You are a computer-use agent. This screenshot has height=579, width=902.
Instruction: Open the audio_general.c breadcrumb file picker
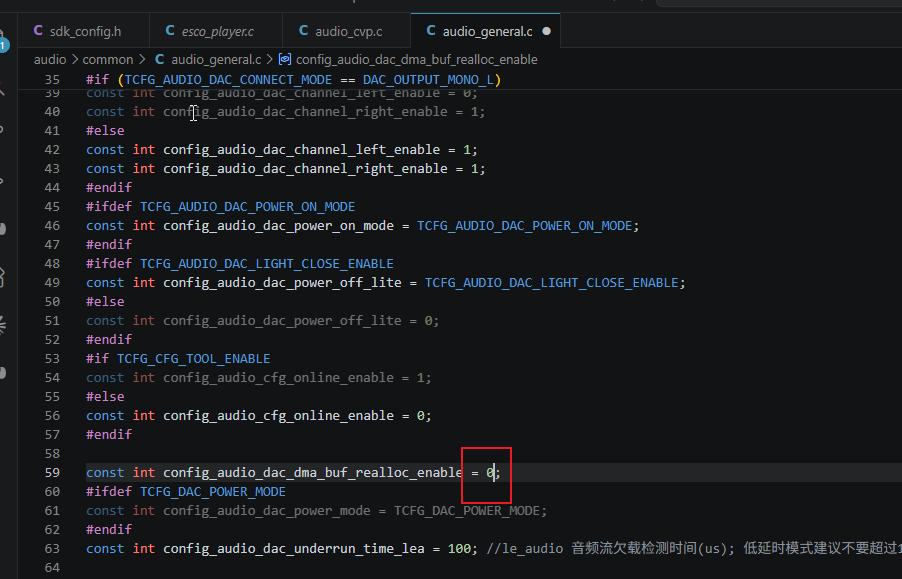216,59
